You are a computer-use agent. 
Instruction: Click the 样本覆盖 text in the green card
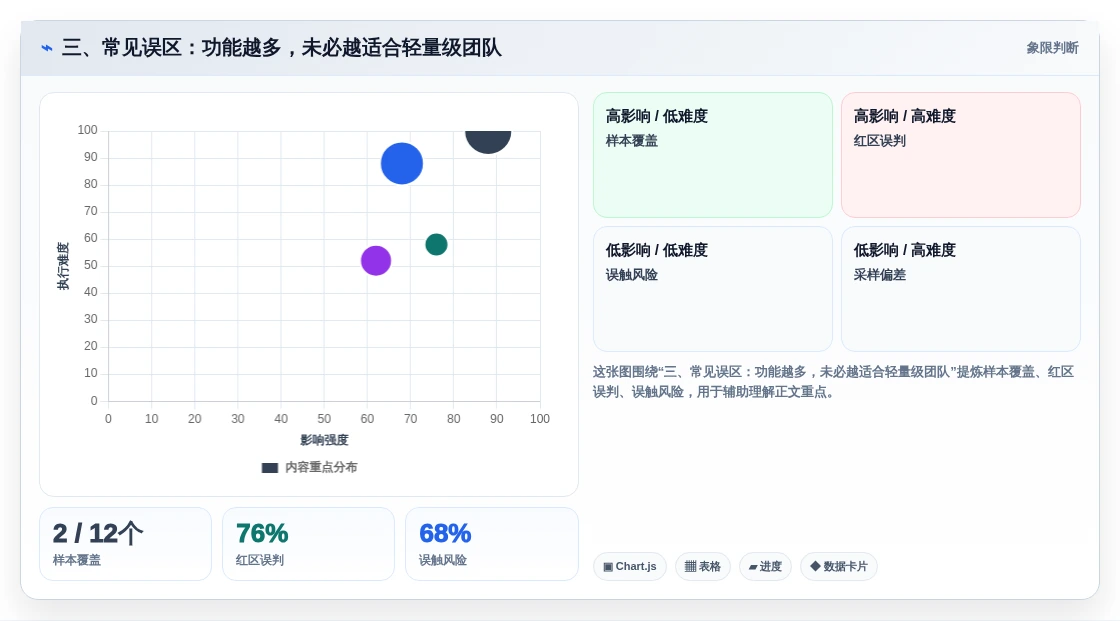tap(631, 141)
